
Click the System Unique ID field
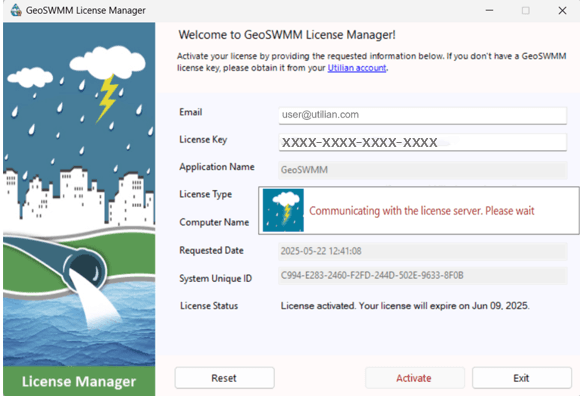point(422,276)
